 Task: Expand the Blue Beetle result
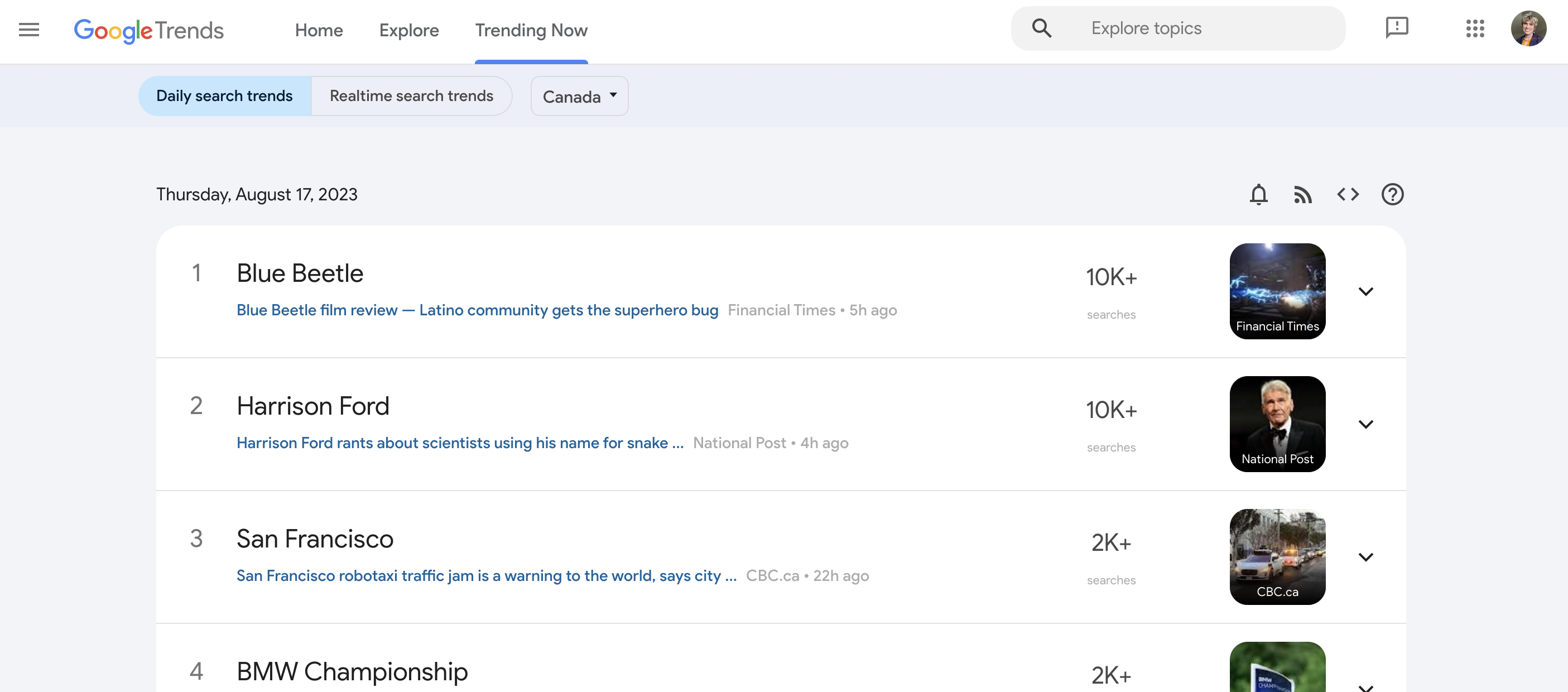(x=1366, y=290)
